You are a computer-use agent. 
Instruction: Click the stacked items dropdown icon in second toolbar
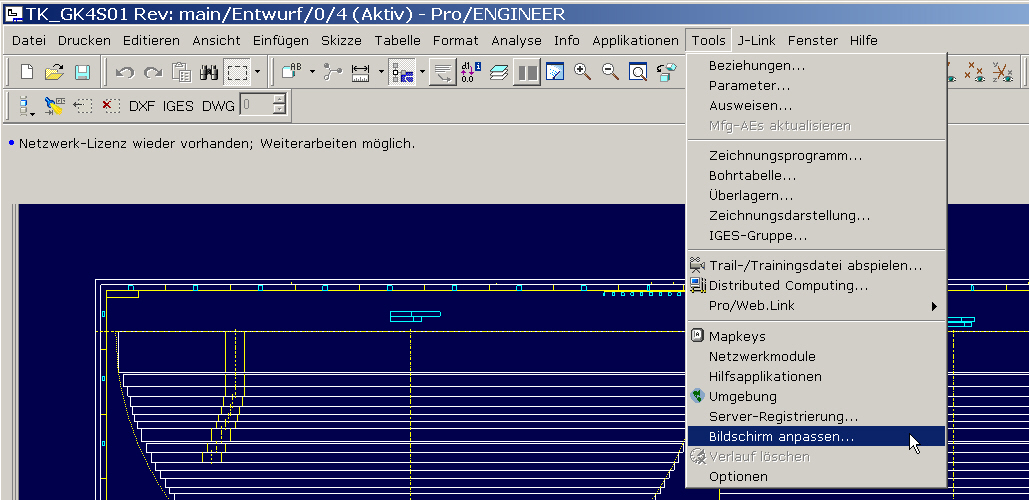point(27,106)
